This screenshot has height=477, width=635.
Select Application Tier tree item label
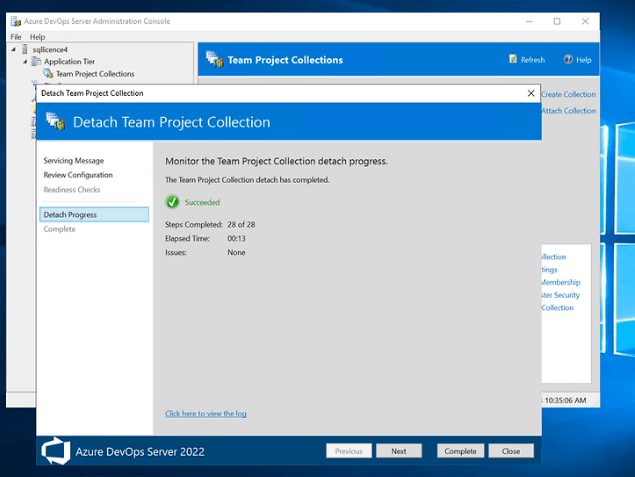[69, 61]
